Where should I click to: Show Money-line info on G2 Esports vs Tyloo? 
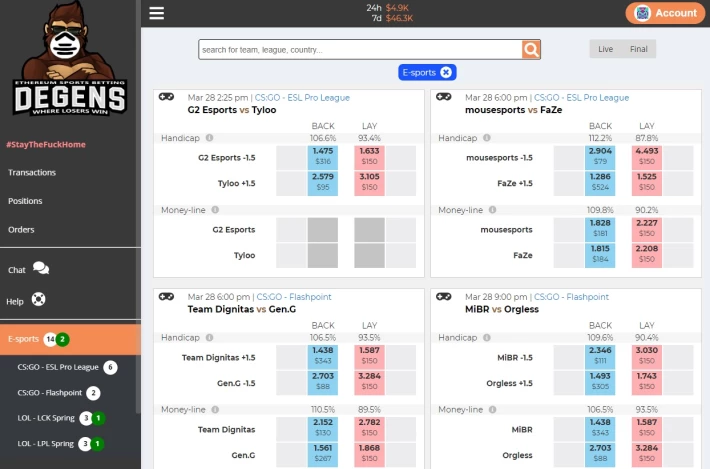[215, 210]
